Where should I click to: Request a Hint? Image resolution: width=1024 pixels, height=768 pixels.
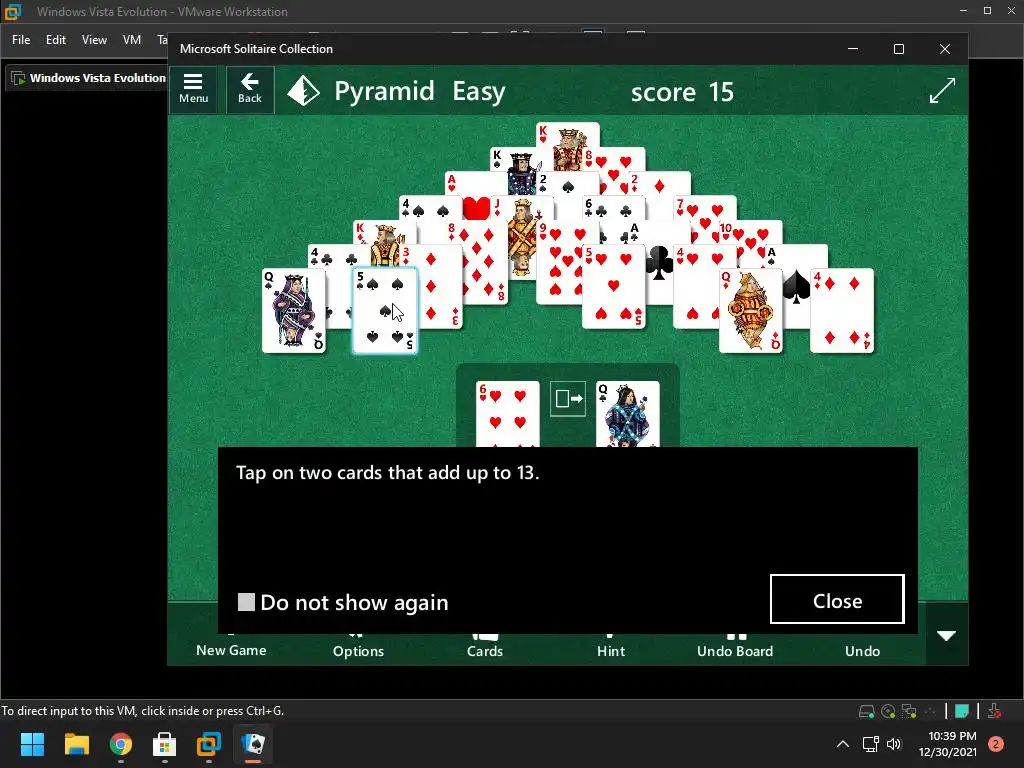611,650
